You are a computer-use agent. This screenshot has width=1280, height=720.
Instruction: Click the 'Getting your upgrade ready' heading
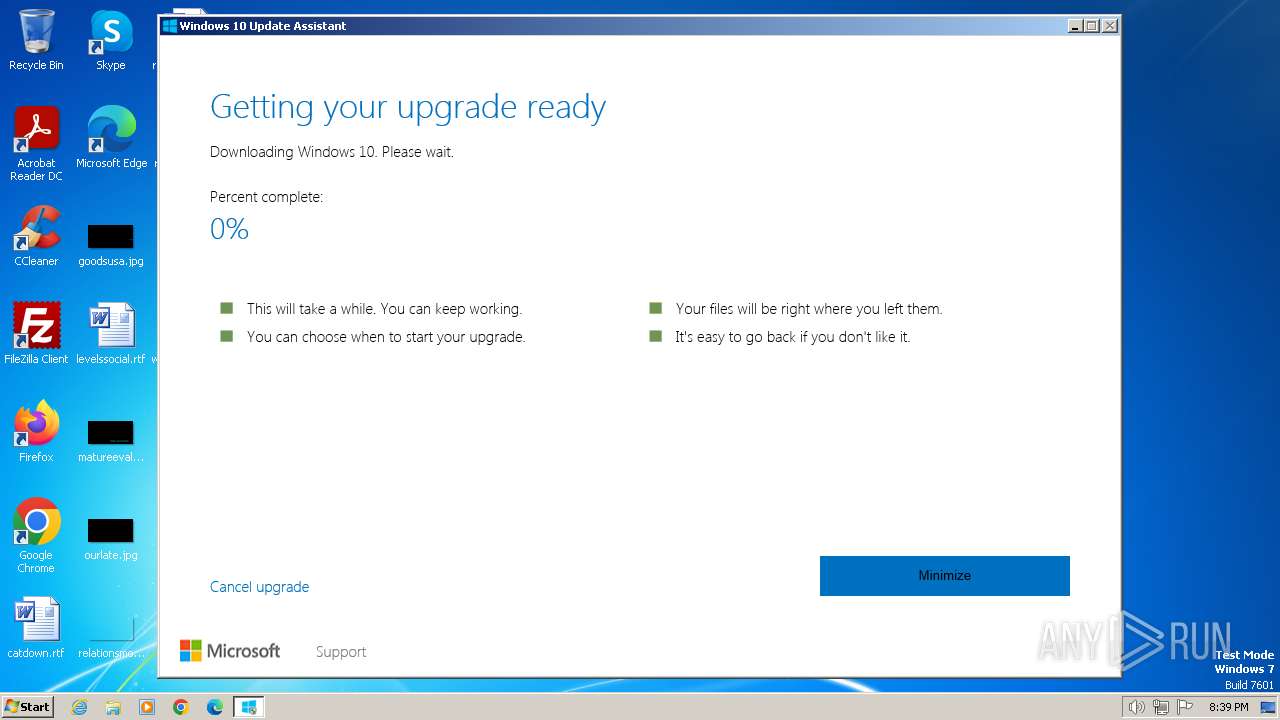coord(408,107)
